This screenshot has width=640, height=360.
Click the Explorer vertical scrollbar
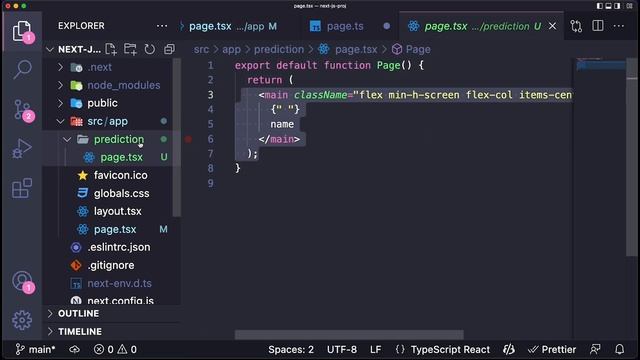[177, 137]
